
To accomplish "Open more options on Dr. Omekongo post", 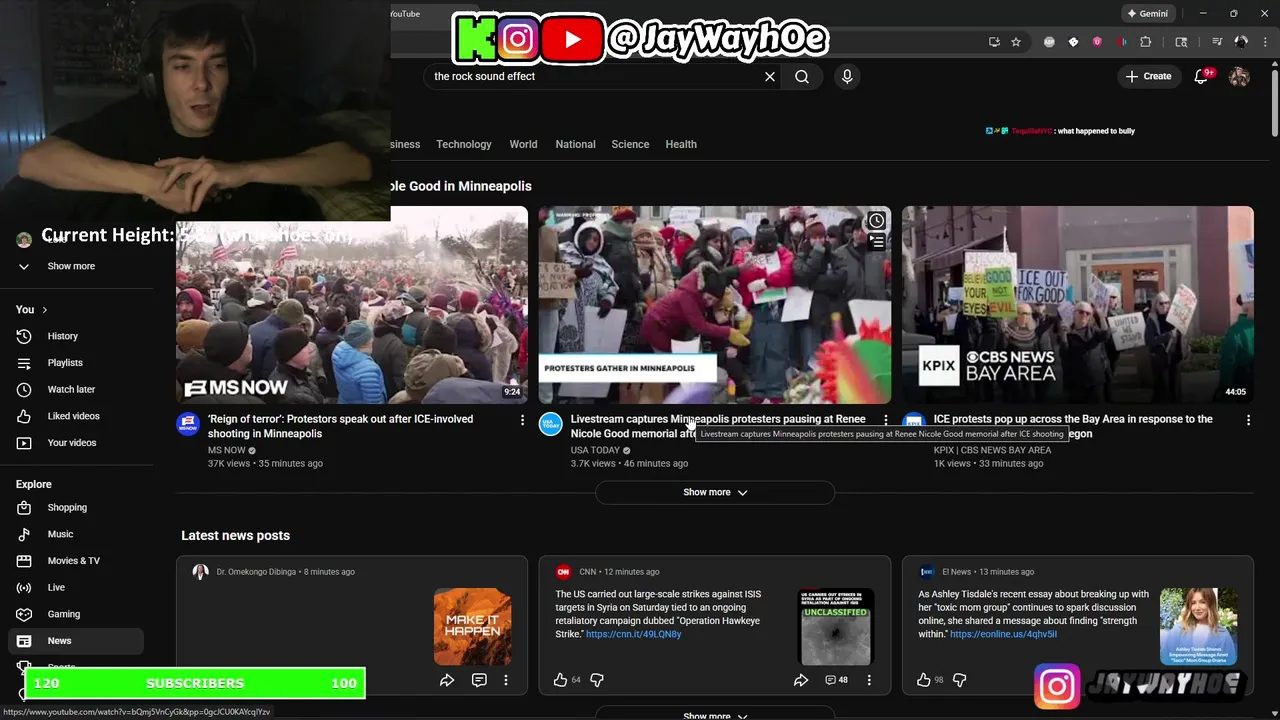I will (x=506, y=680).
